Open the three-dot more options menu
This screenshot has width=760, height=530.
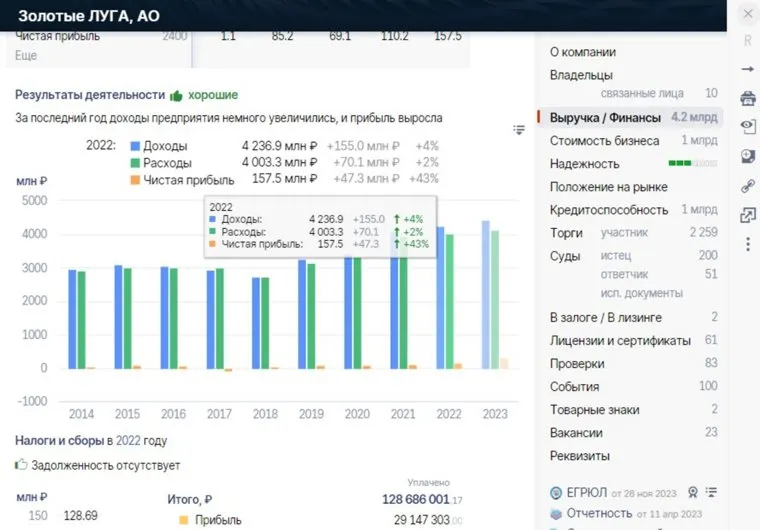[747, 244]
